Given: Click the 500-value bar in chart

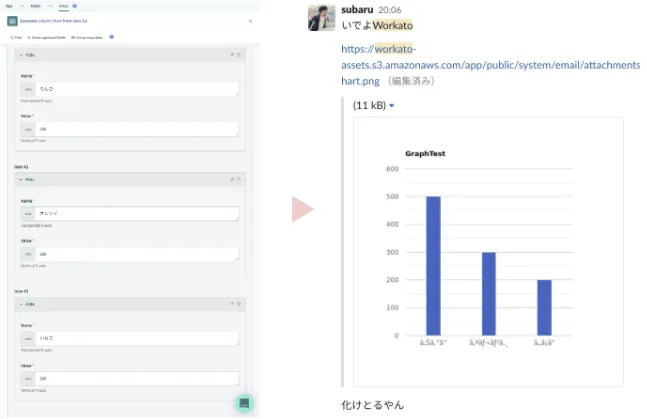Looking at the screenshot, I should pyautogui.click(x=433, y=266).
